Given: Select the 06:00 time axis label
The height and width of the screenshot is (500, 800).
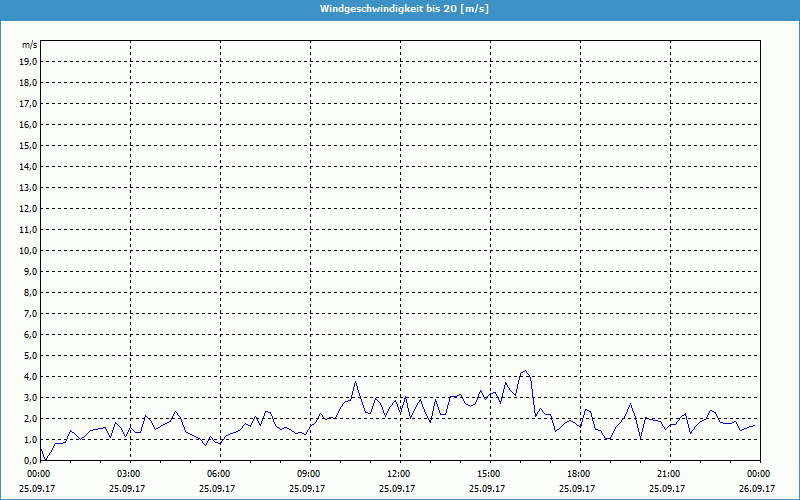Looking at the screenshot, I should [218, 473].
